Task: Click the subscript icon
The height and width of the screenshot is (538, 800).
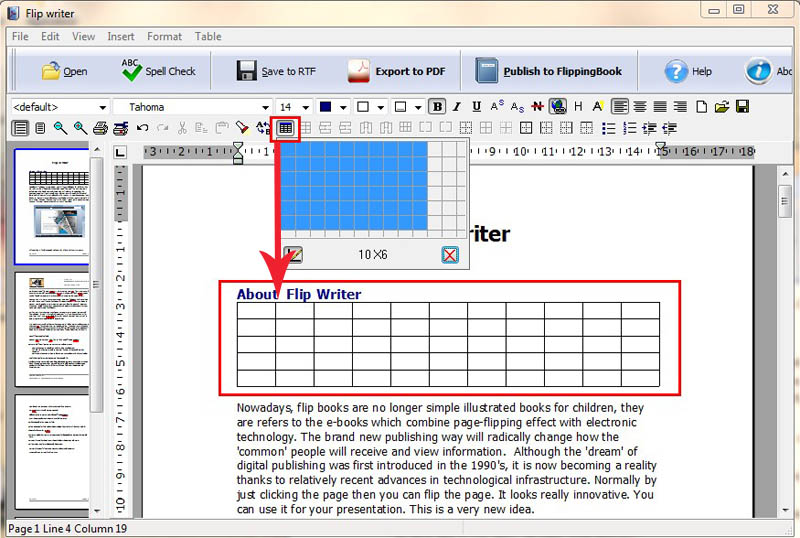Action: click(517, 107)
